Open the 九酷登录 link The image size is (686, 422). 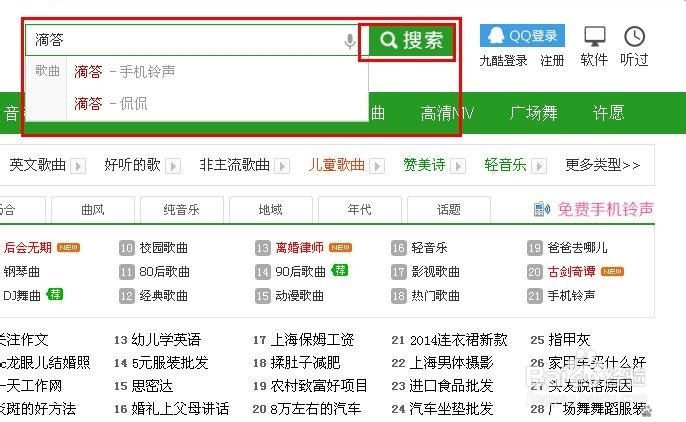click(503, 60)
